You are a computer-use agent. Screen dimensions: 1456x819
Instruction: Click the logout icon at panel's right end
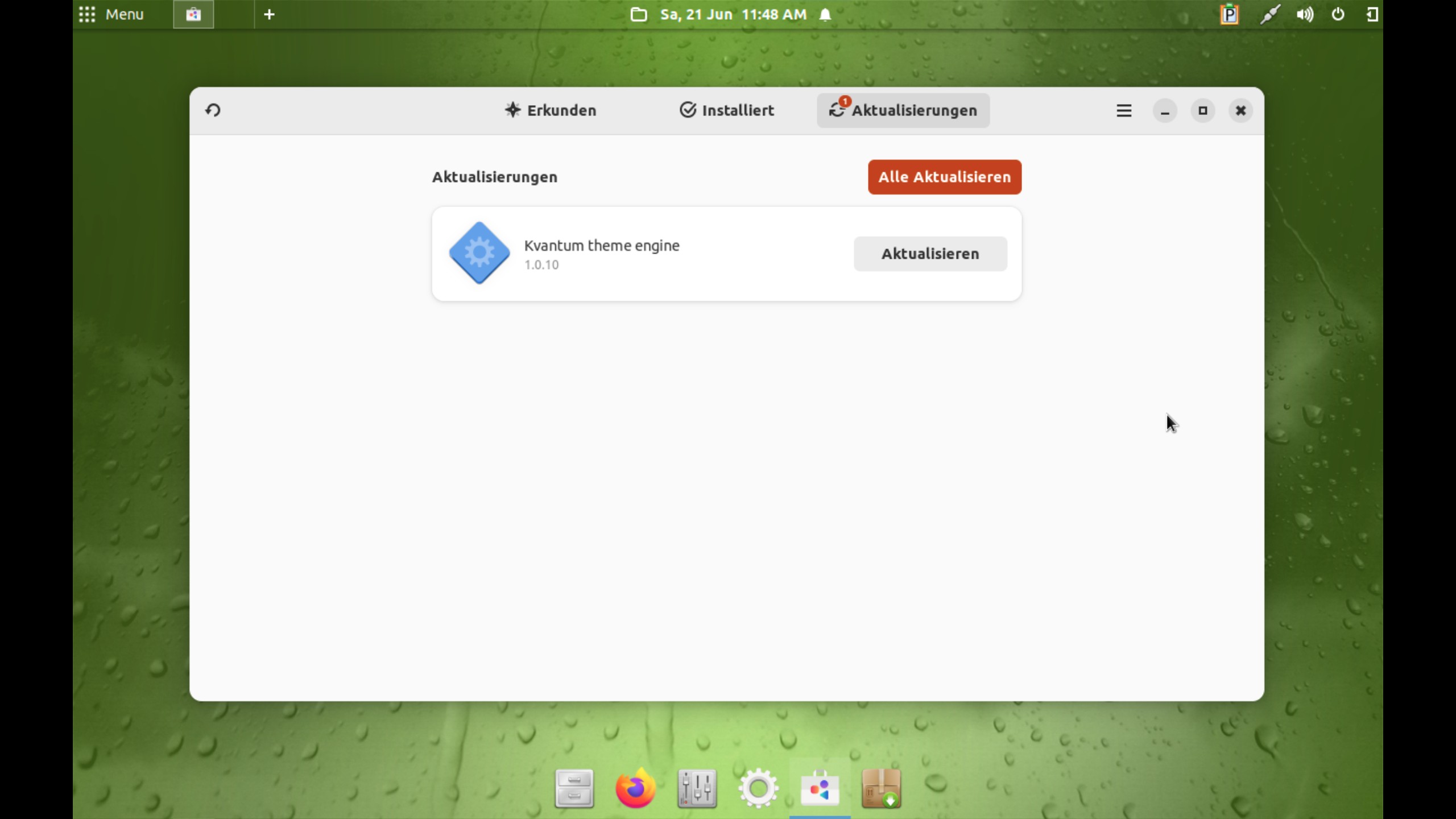[1372, 14]
